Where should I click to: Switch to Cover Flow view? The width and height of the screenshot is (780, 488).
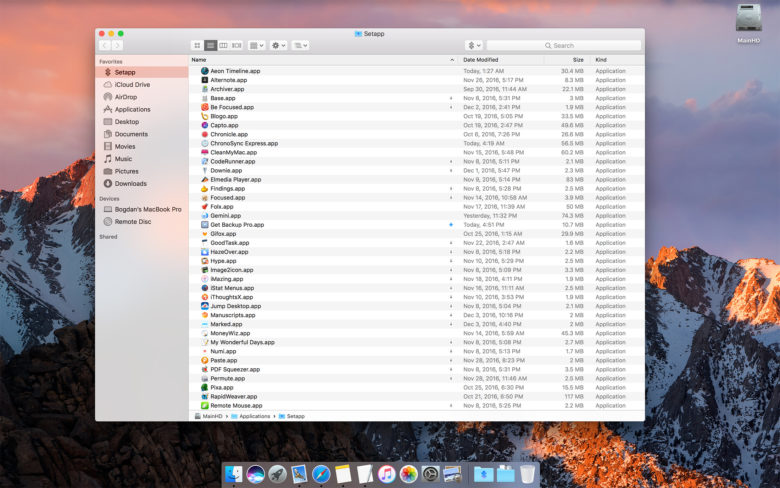pos(237,45)
